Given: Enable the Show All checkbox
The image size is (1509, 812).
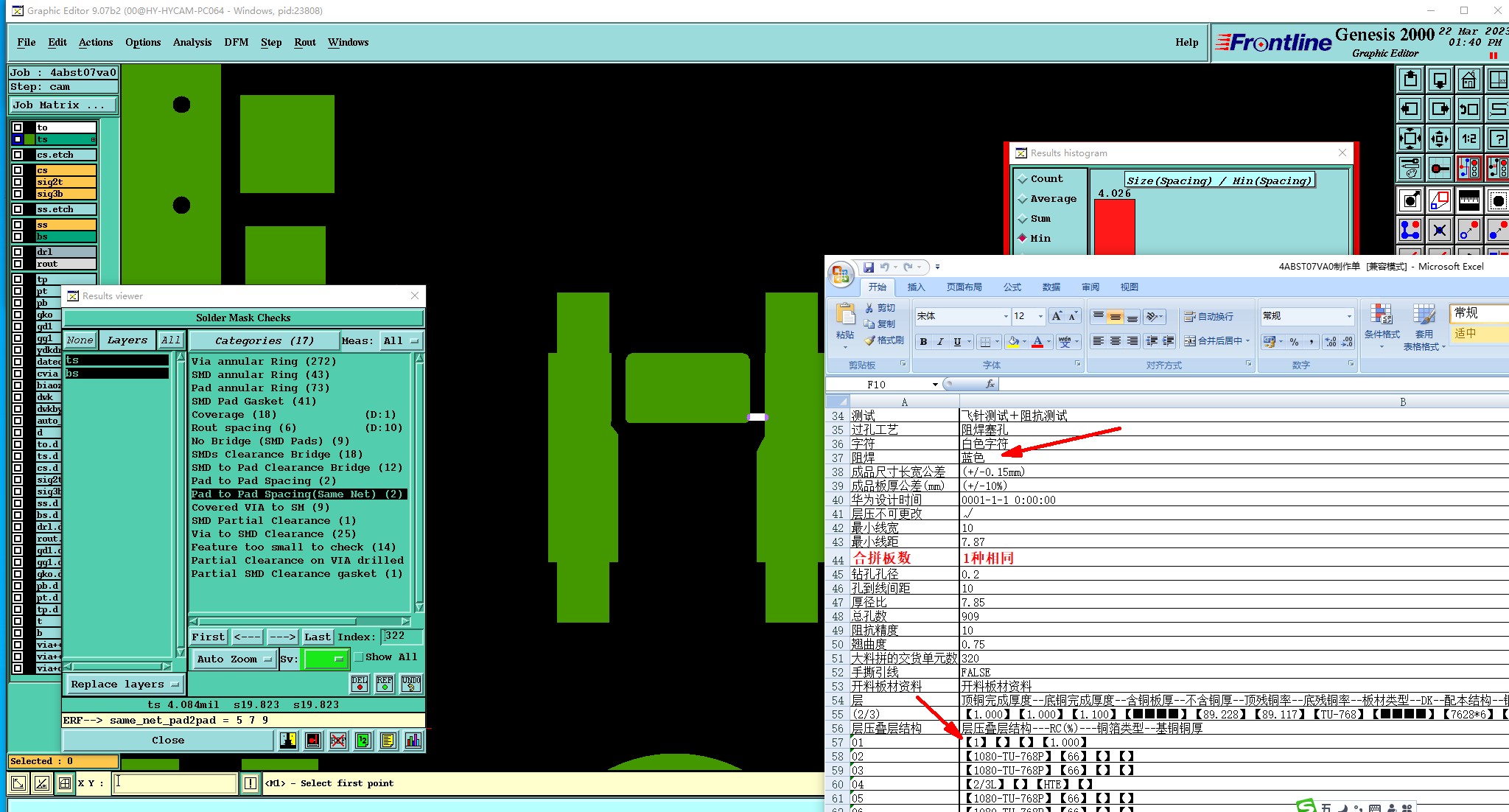Looking at the screenshot, I should coord(359,657).
